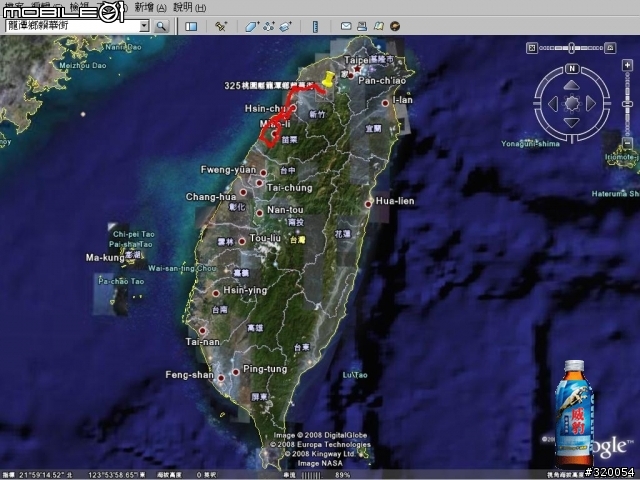Click the Ping-tung city label
The image size is (640, 480).
pos(265,369)
